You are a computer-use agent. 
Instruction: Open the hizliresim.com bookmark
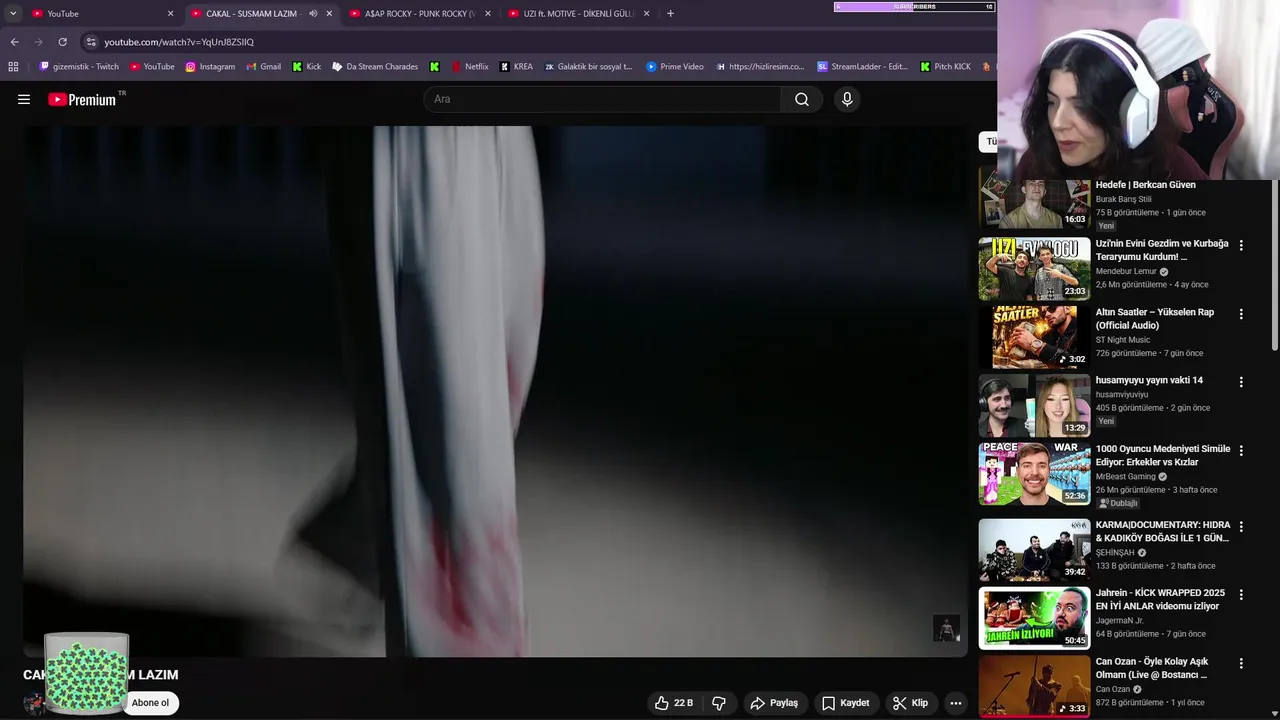click(x=760, y=67)
